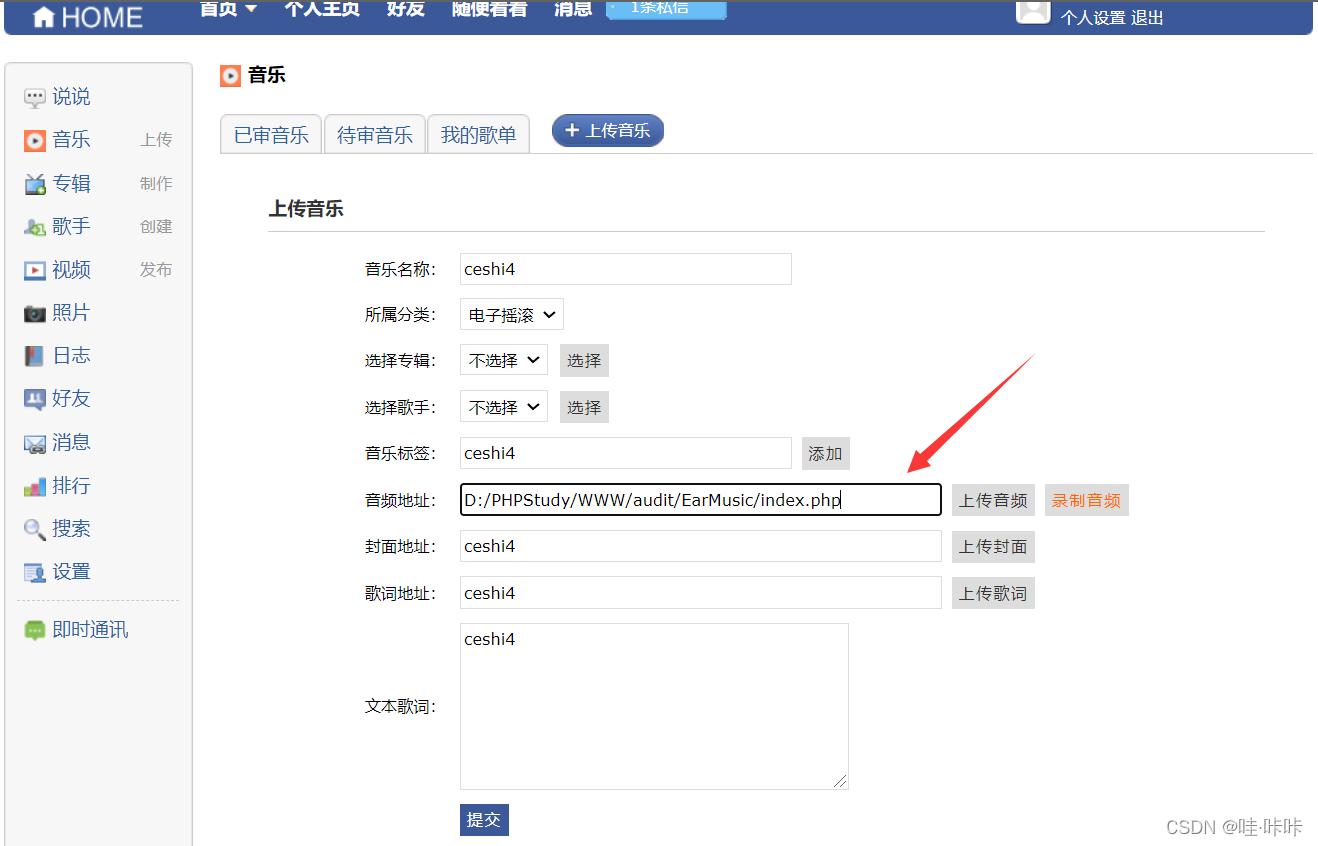Click the 上传音频 button
1318x846 pixels.
click(993, 500)
